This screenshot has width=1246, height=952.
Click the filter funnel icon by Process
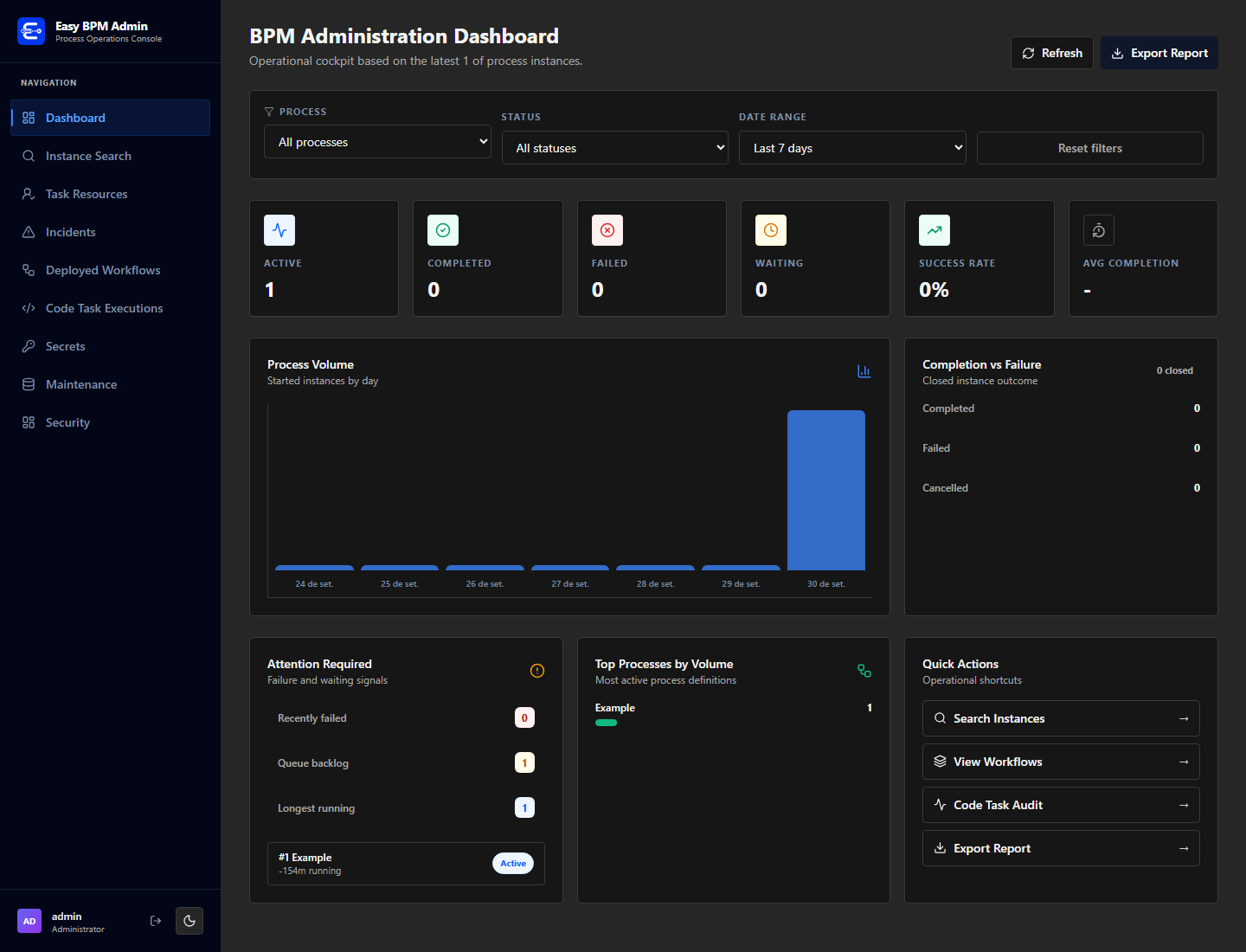pos(269,112)
